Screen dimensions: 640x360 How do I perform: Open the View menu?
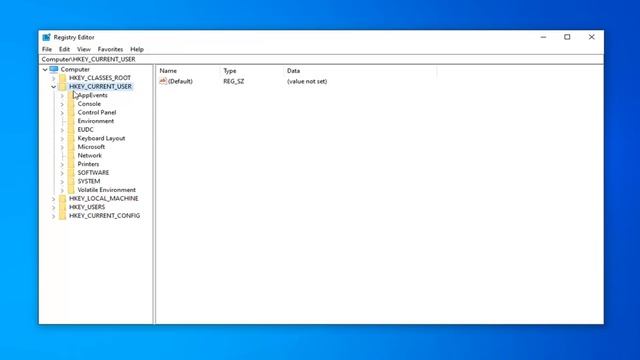tap(84, 49)
